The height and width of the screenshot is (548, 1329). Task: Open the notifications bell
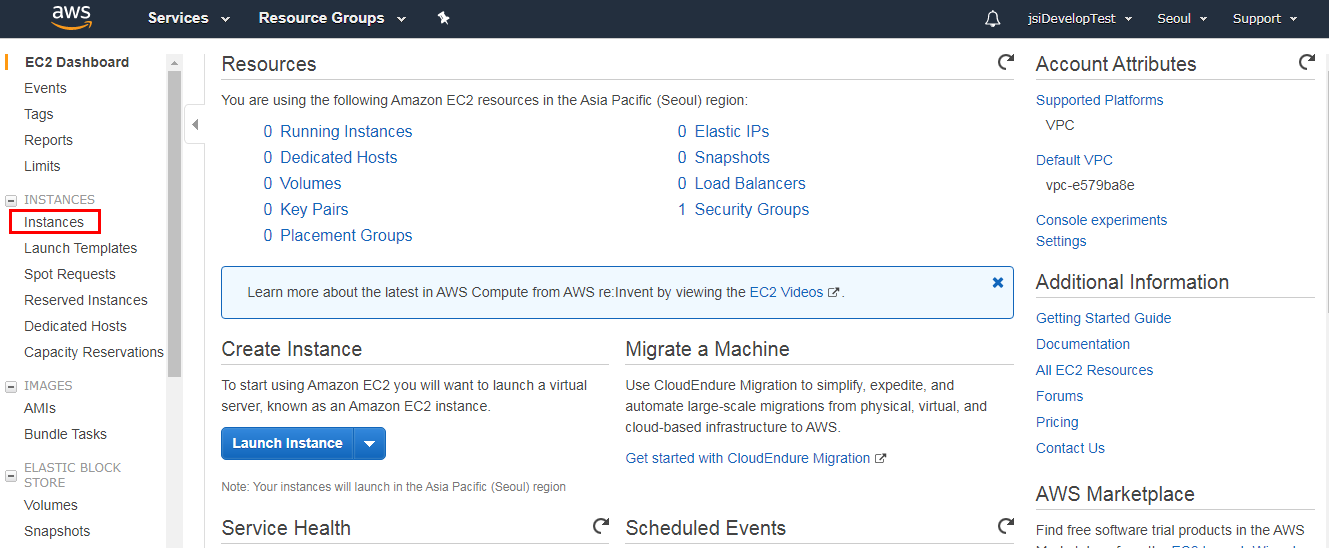tap(992, 19)
